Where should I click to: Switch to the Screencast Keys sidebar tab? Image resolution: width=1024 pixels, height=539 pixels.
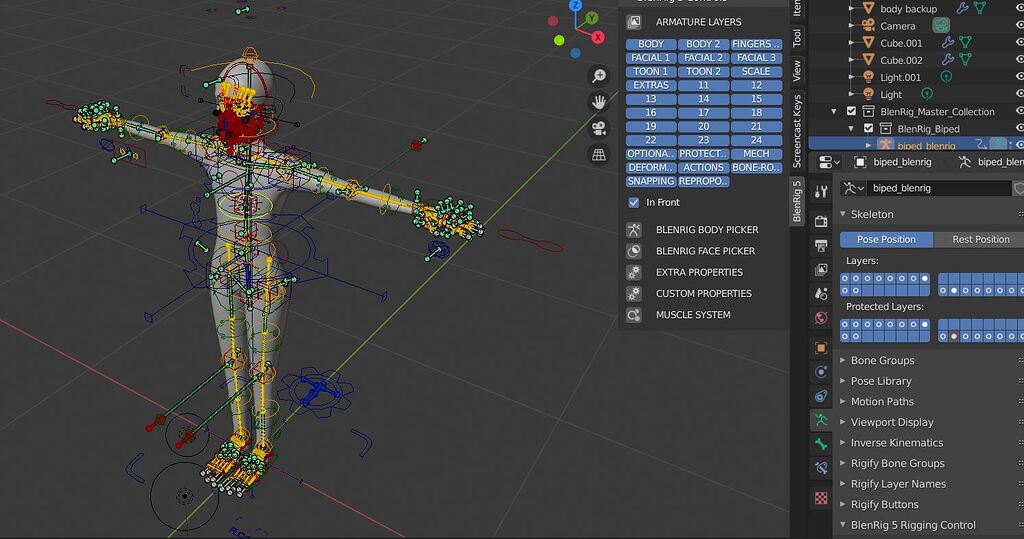click(797, 131)
